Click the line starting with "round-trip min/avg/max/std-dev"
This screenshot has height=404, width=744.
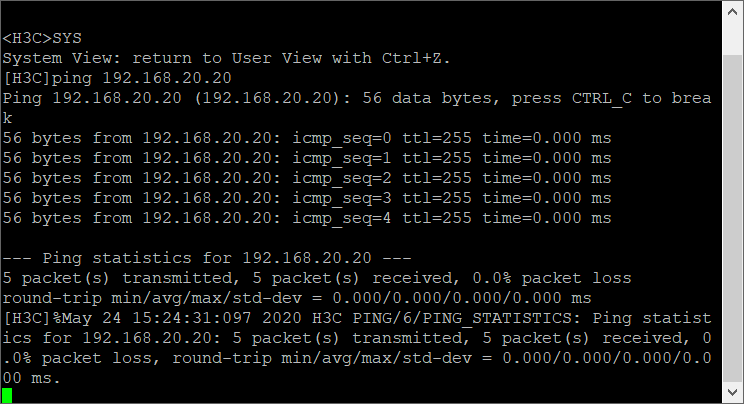pyautogui.click(x=297, y=297)
